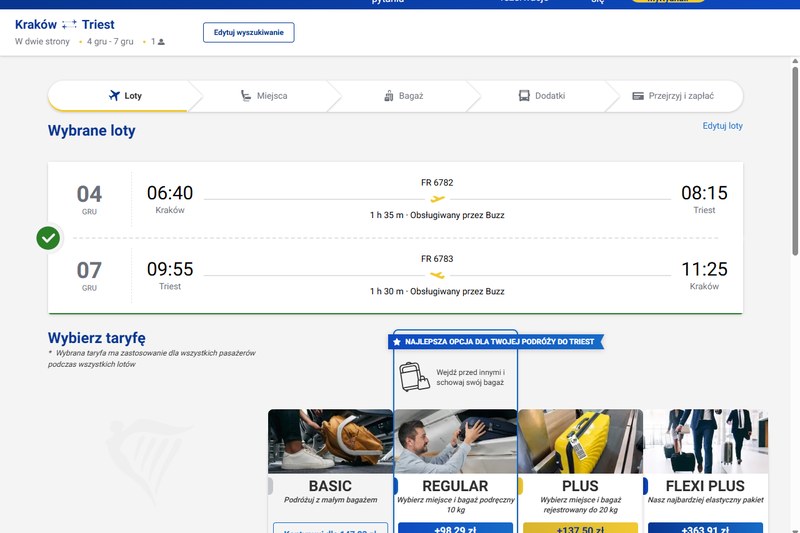Switch to the Bagaż step tab

(403, 95)
